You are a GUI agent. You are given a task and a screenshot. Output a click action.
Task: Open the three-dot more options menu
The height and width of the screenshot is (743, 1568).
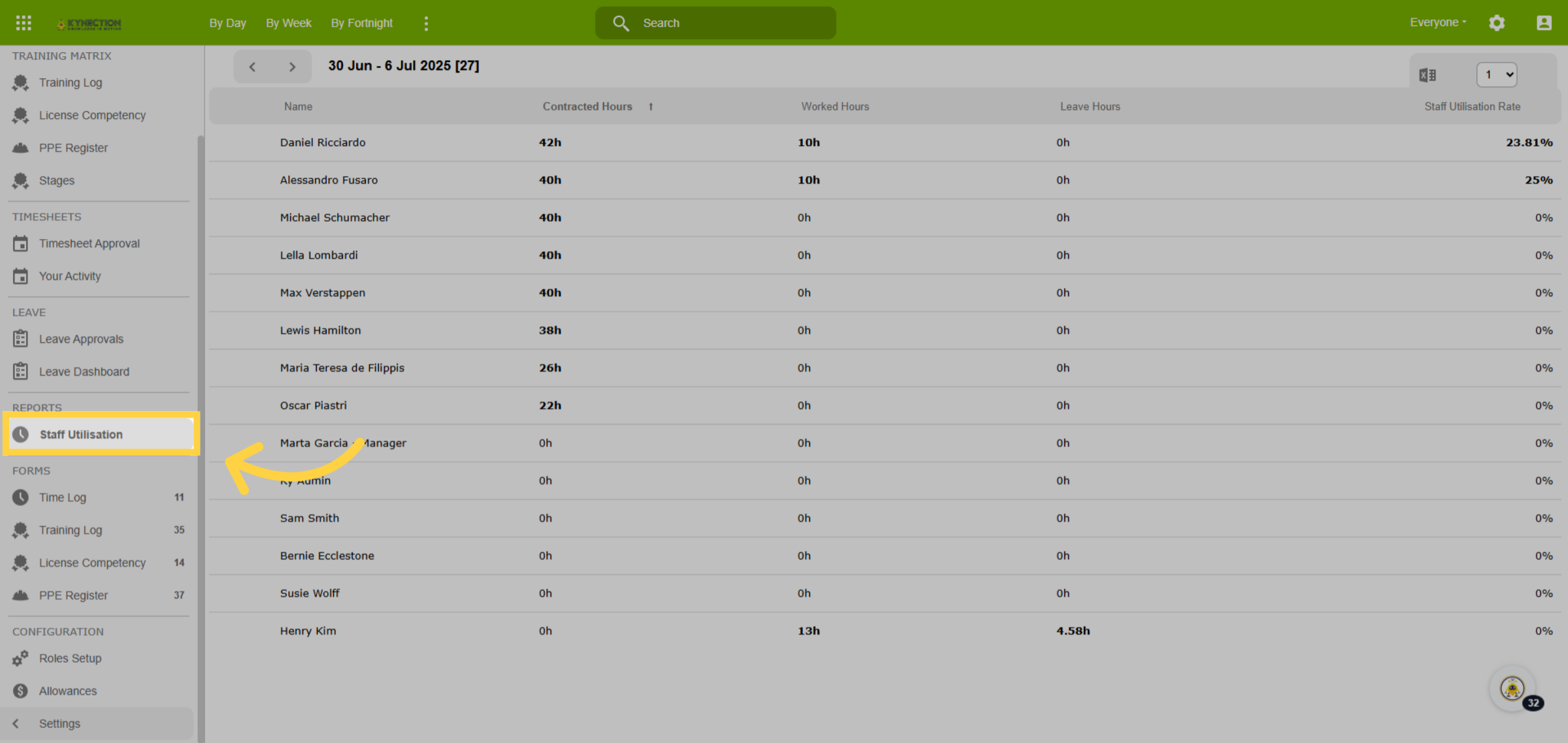(426, 24)
